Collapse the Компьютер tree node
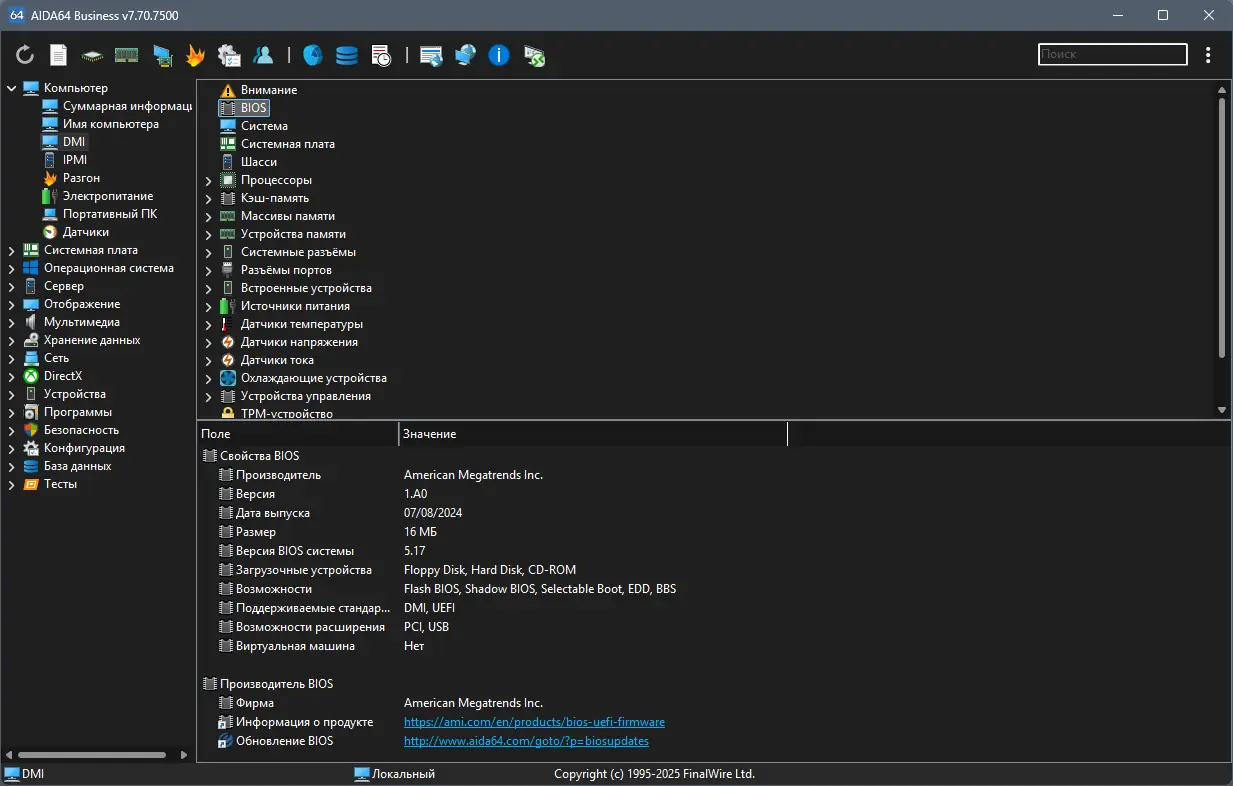 coord(11,88)
